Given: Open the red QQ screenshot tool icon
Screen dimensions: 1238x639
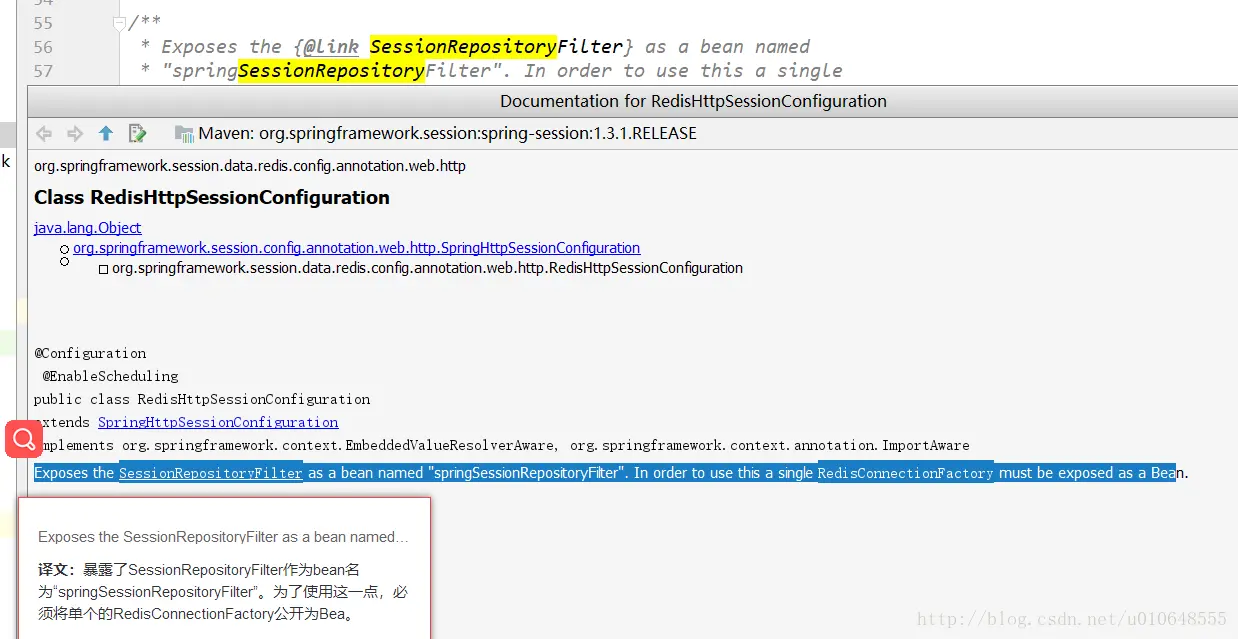Looking at the screenshot, I should (x=22, y=439).
